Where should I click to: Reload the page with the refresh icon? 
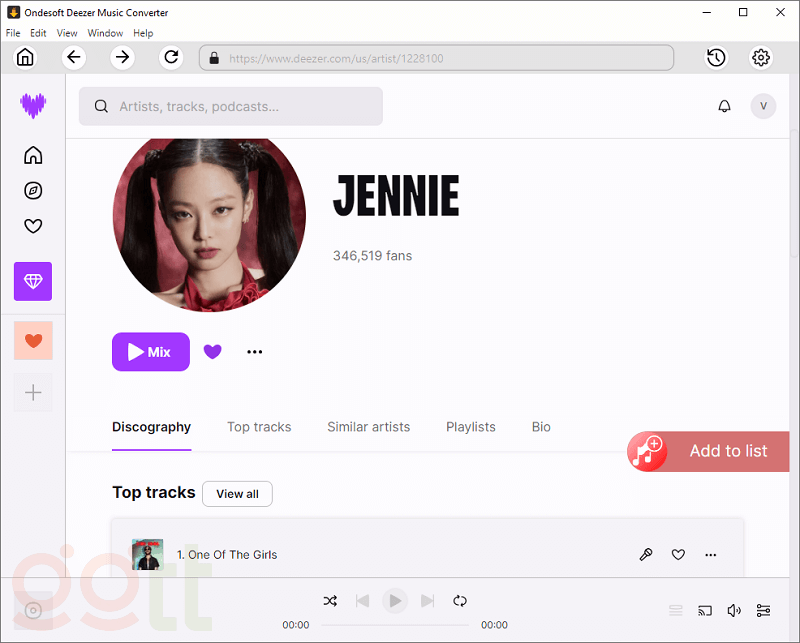pyautogui.click(x=171, y=58)
